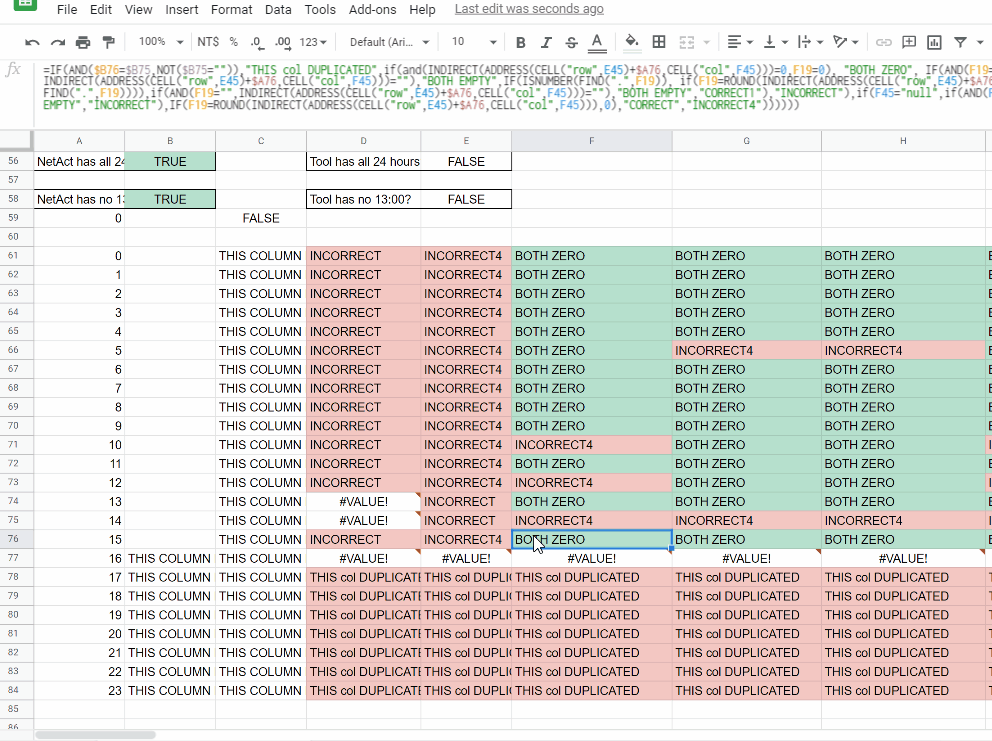Apply the Paint format tool
This screenshot has width=992, height=741.
pos(106,44)
